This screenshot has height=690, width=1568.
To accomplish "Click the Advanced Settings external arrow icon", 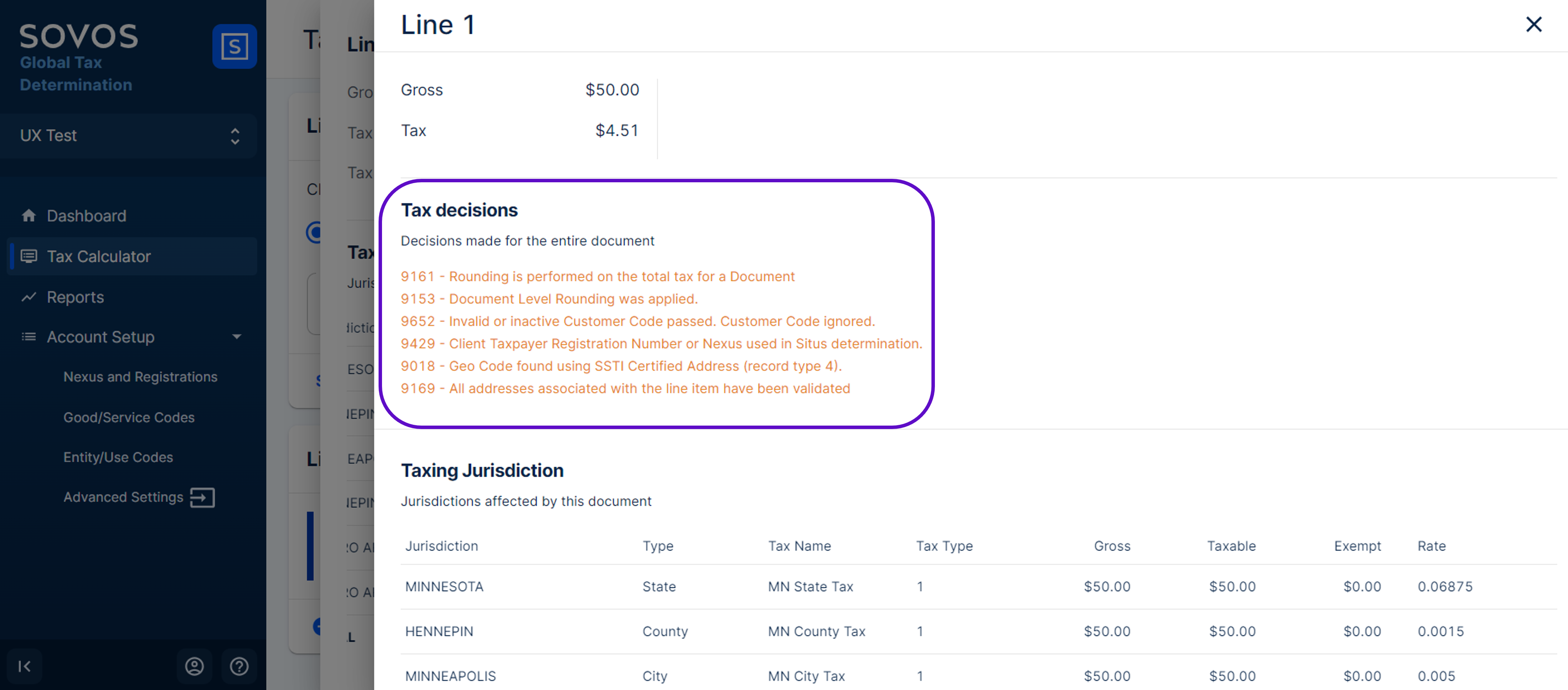I will pos(202,497).
